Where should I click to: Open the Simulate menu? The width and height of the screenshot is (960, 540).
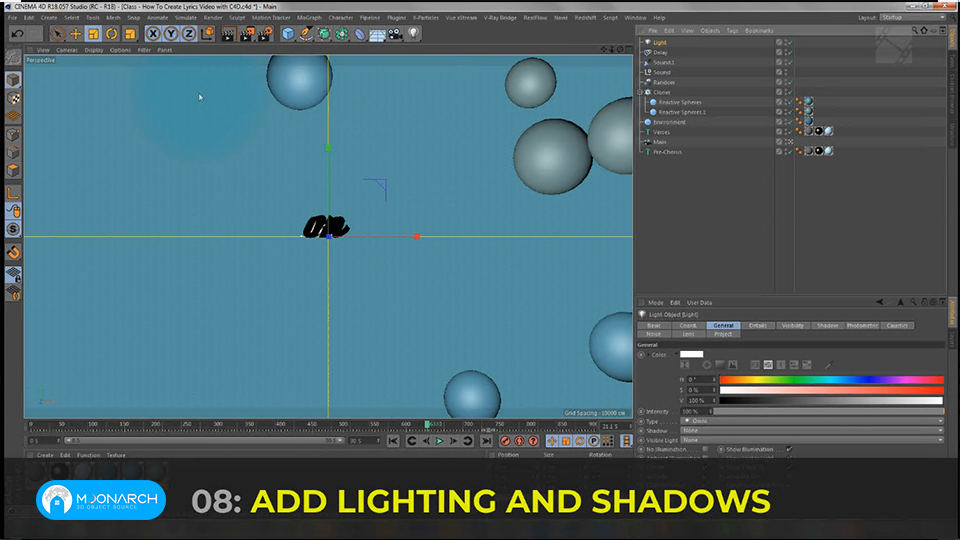tap(186, 18)
